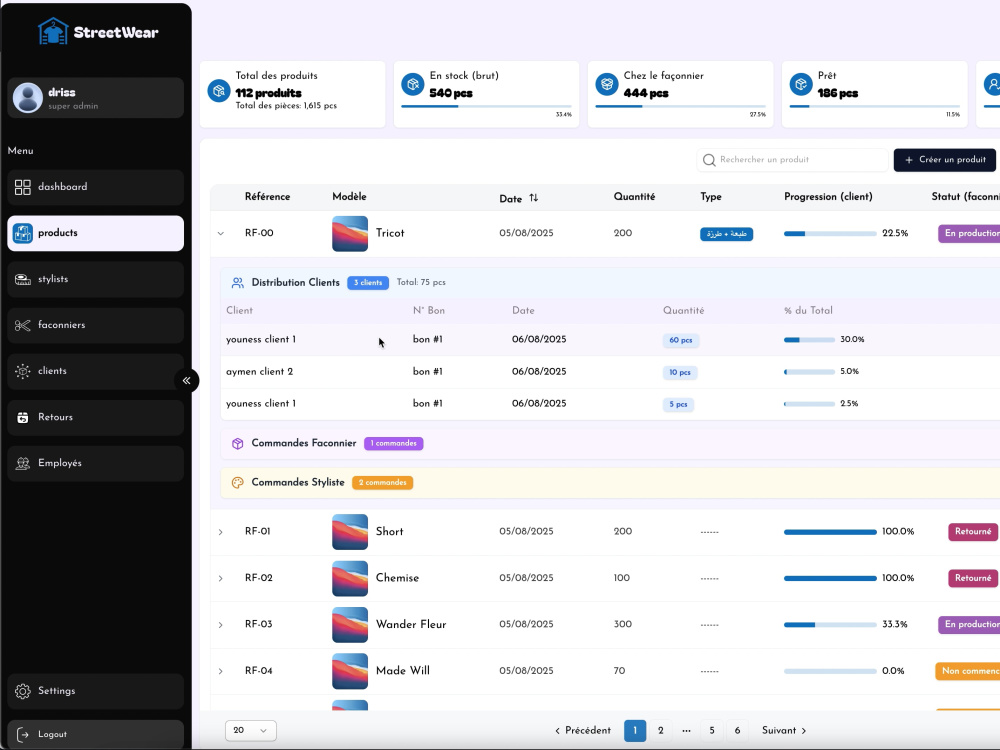Open the Retours menu item
Viewport: 1000px width, 750px height.
[x=96, y=418]
